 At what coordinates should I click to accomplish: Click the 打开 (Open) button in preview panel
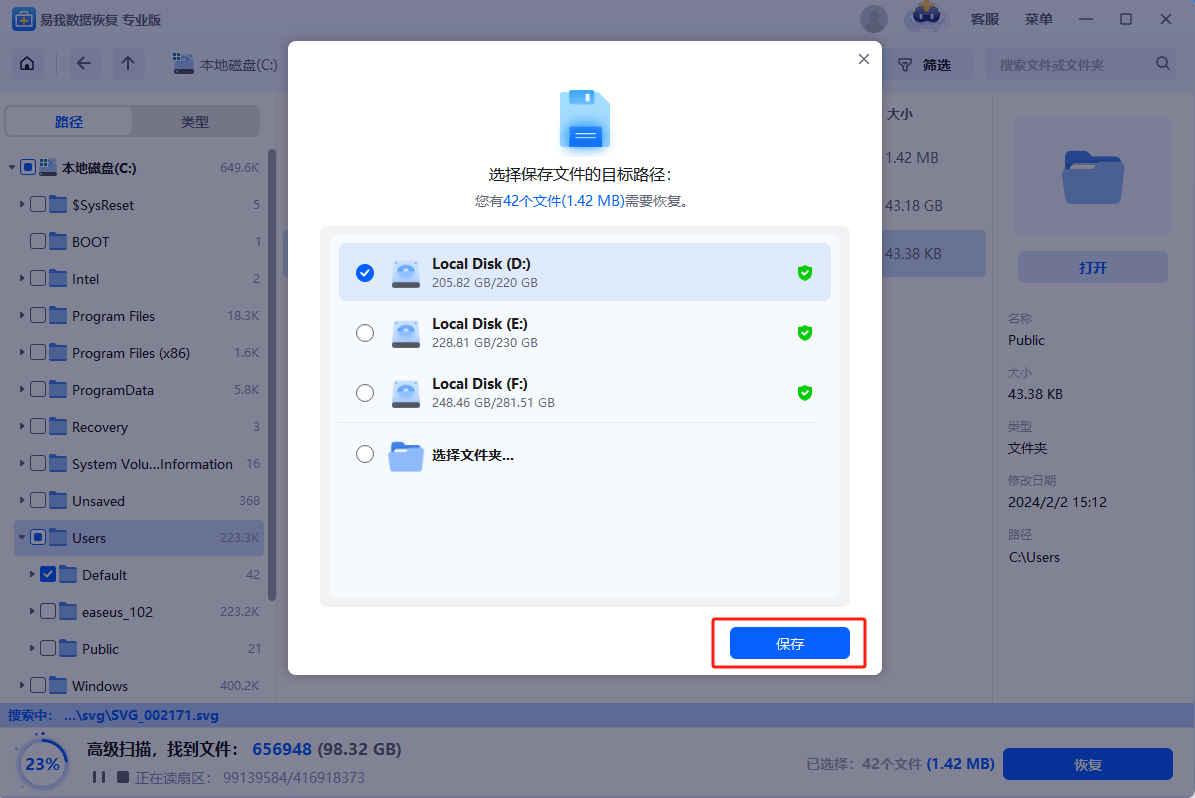click(1092, 268)
